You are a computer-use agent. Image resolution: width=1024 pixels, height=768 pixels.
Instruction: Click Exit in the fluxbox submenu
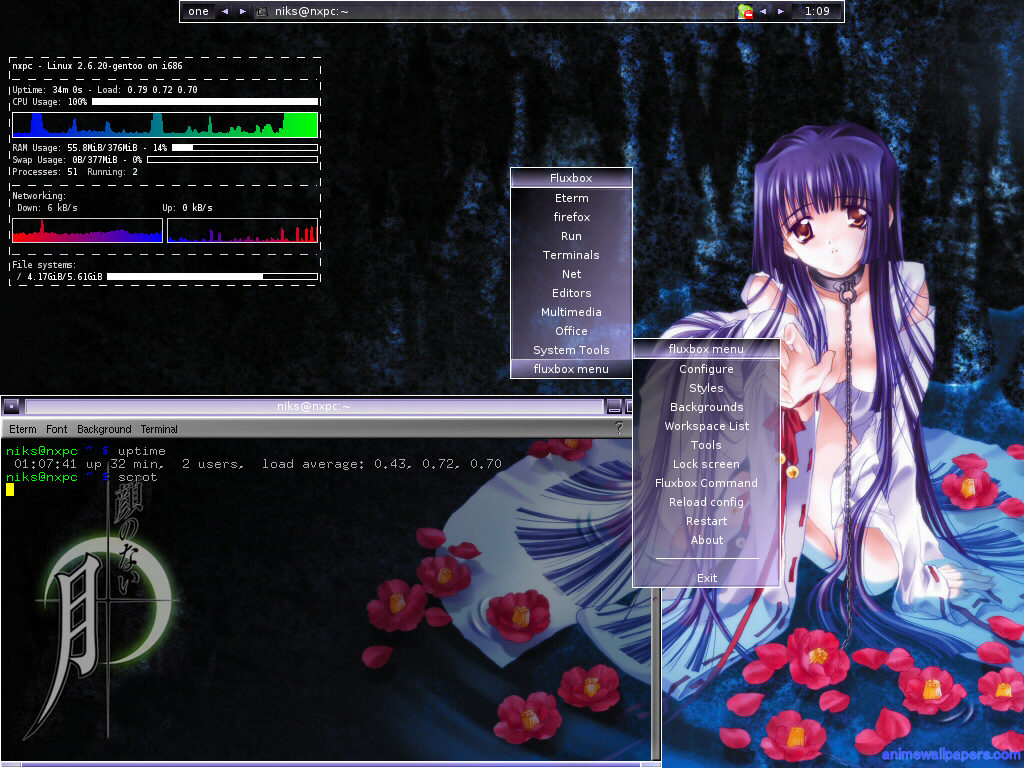tap(706, 577)
